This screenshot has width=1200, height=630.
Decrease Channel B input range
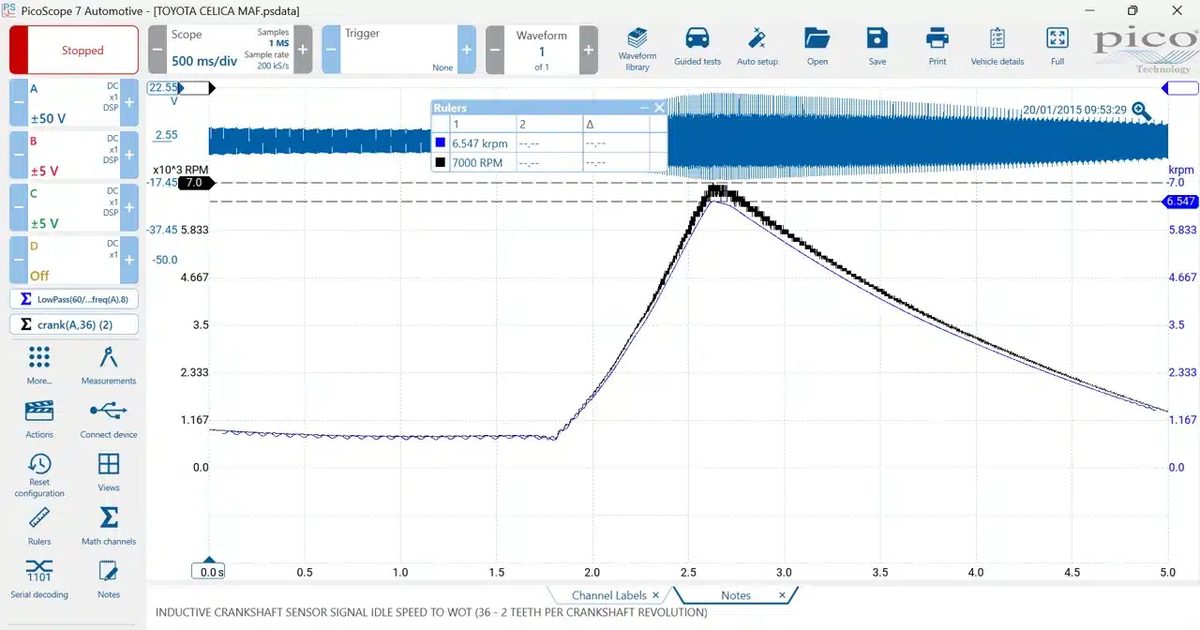(x=18, y=155)
